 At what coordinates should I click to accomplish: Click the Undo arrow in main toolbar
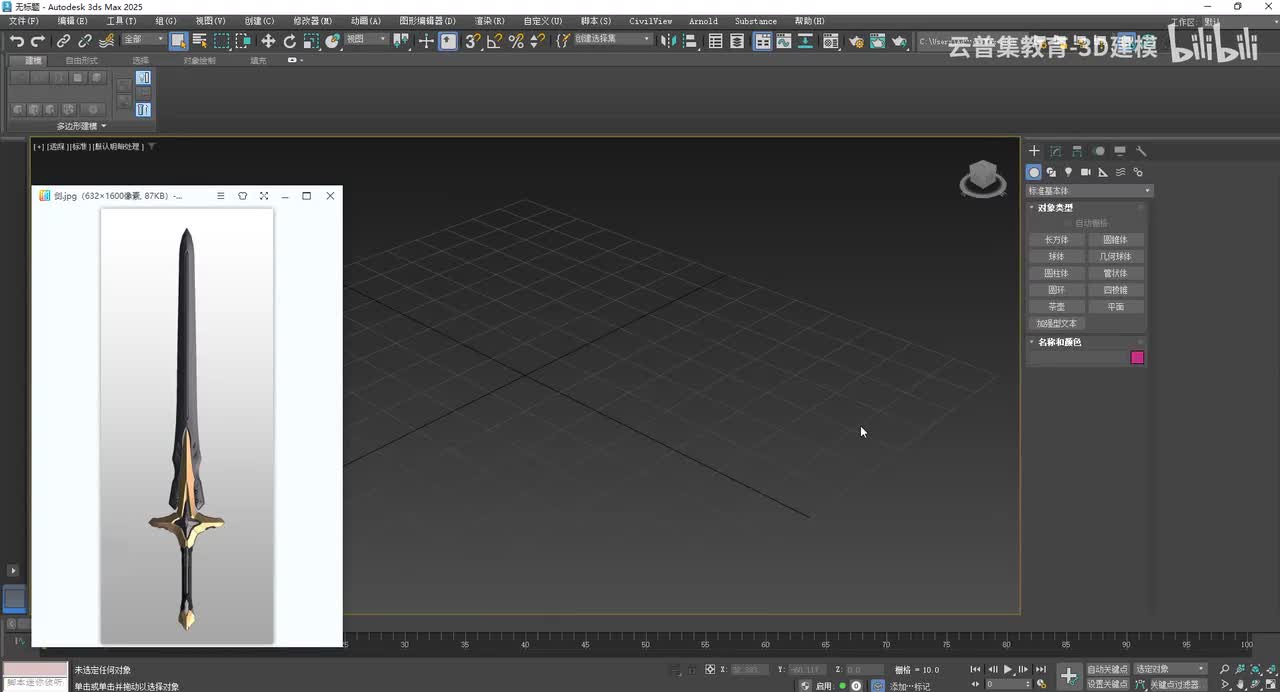click(x=17, y=41)
